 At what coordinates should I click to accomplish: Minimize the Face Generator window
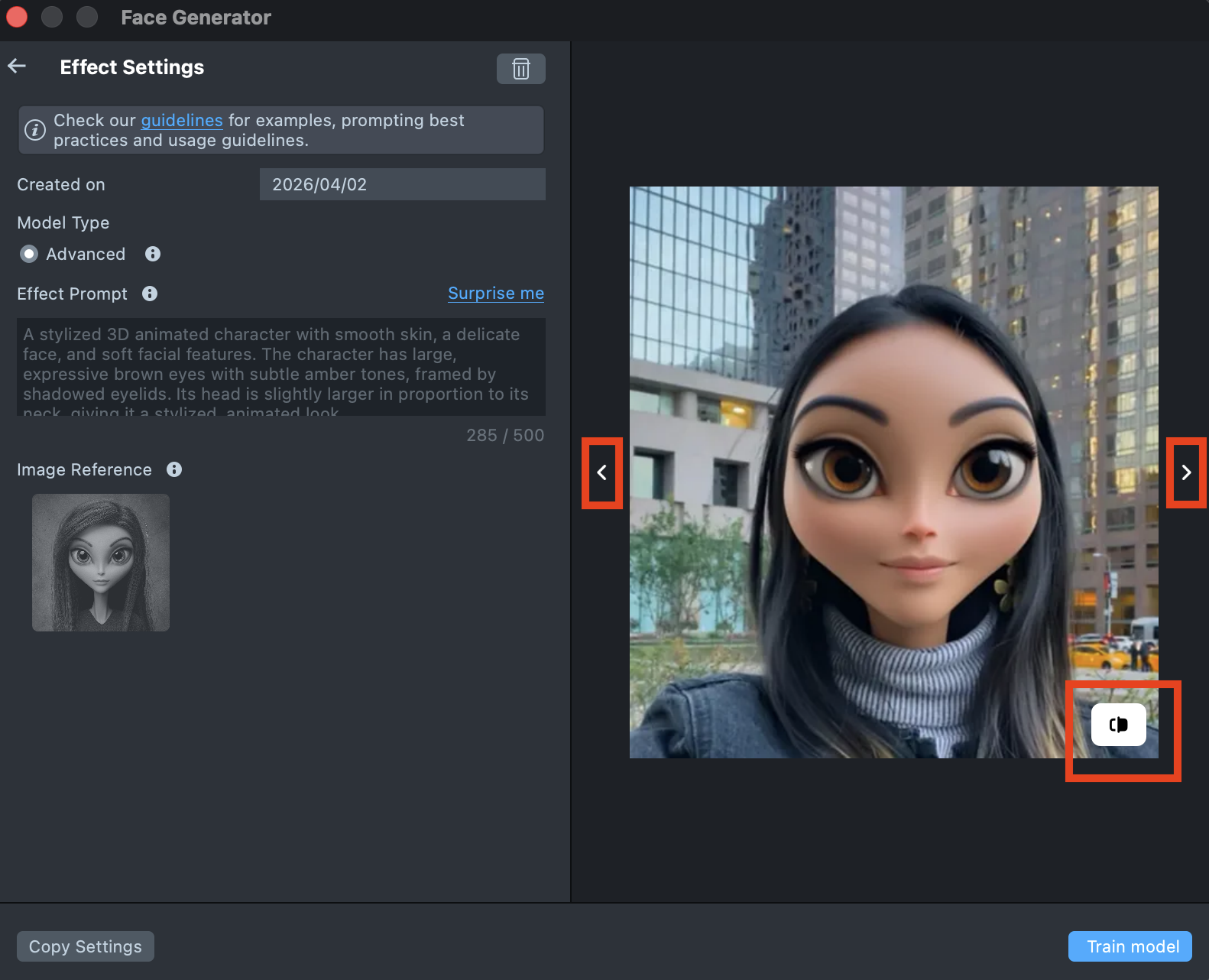coord(52,17)
